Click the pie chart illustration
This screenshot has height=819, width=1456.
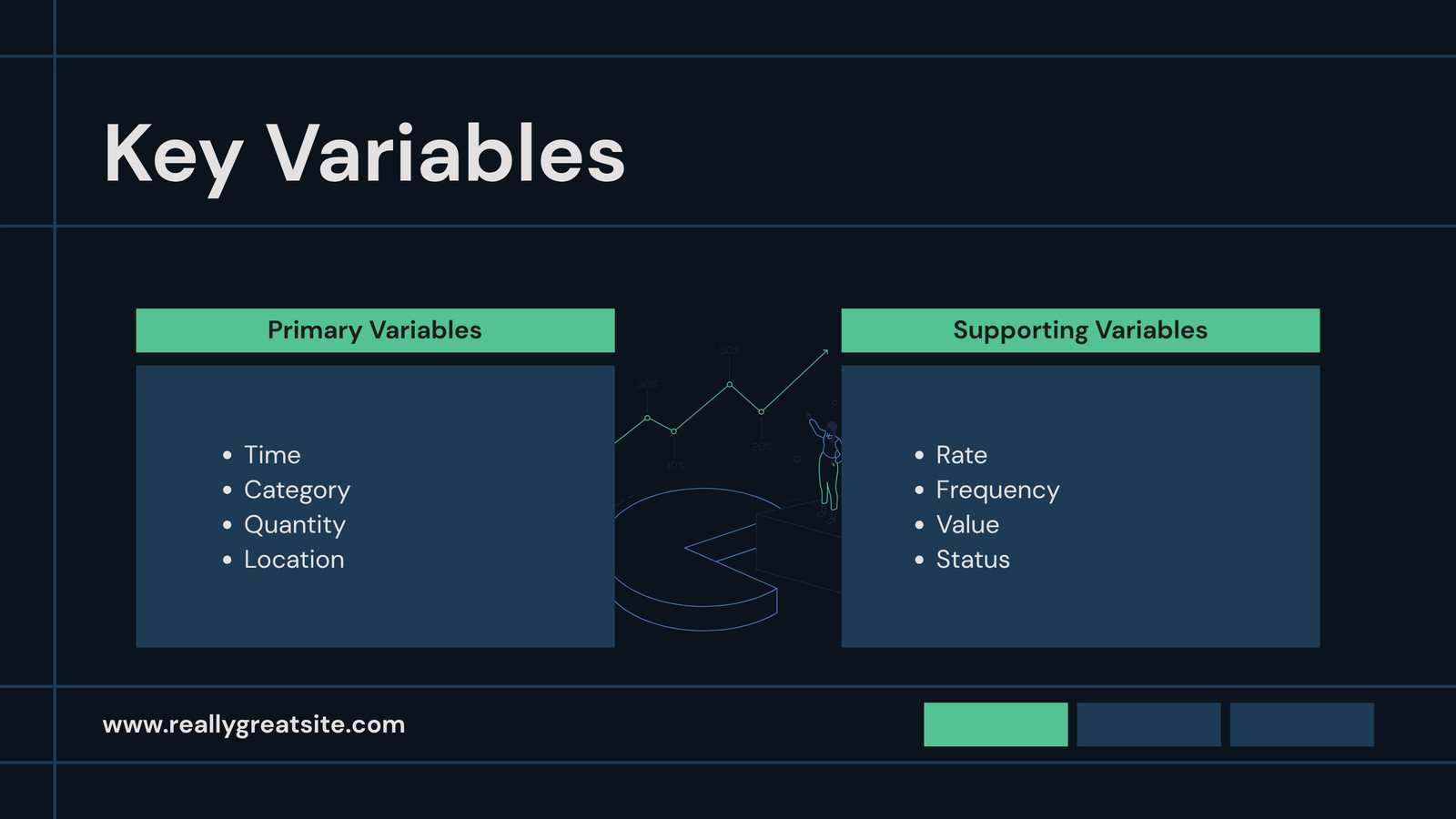coord(696,560)
